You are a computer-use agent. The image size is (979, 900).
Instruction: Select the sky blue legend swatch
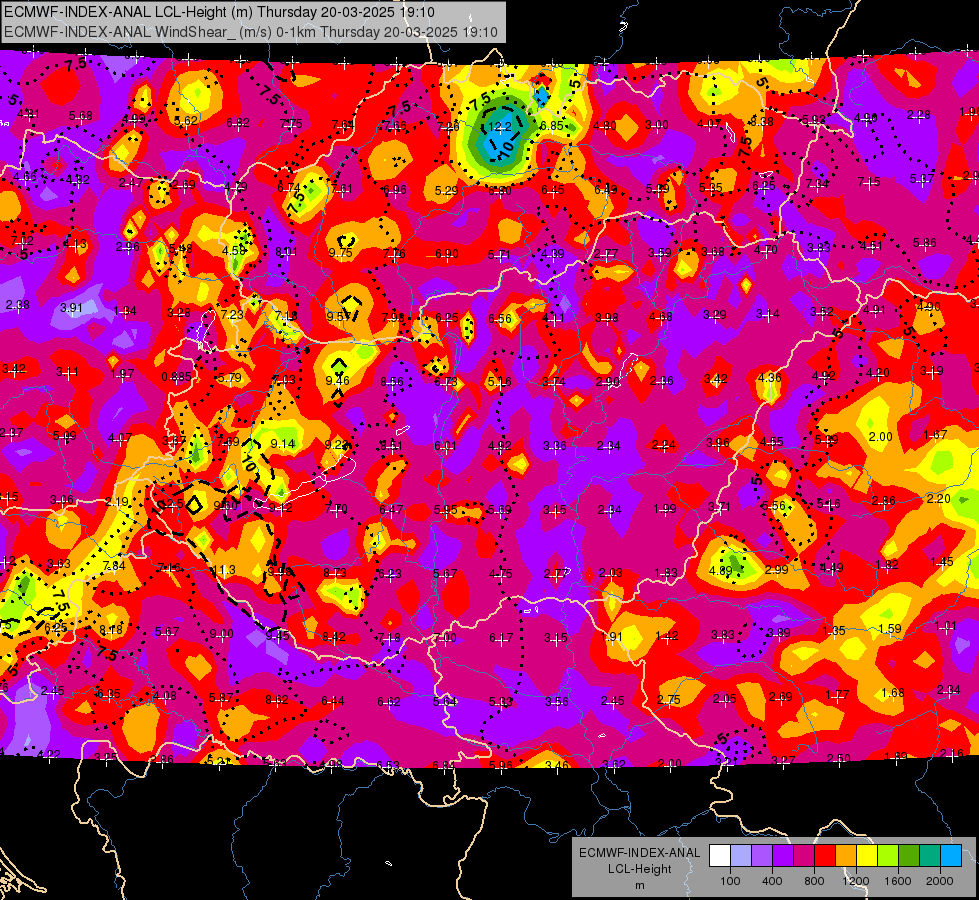(x=951, y=856)
